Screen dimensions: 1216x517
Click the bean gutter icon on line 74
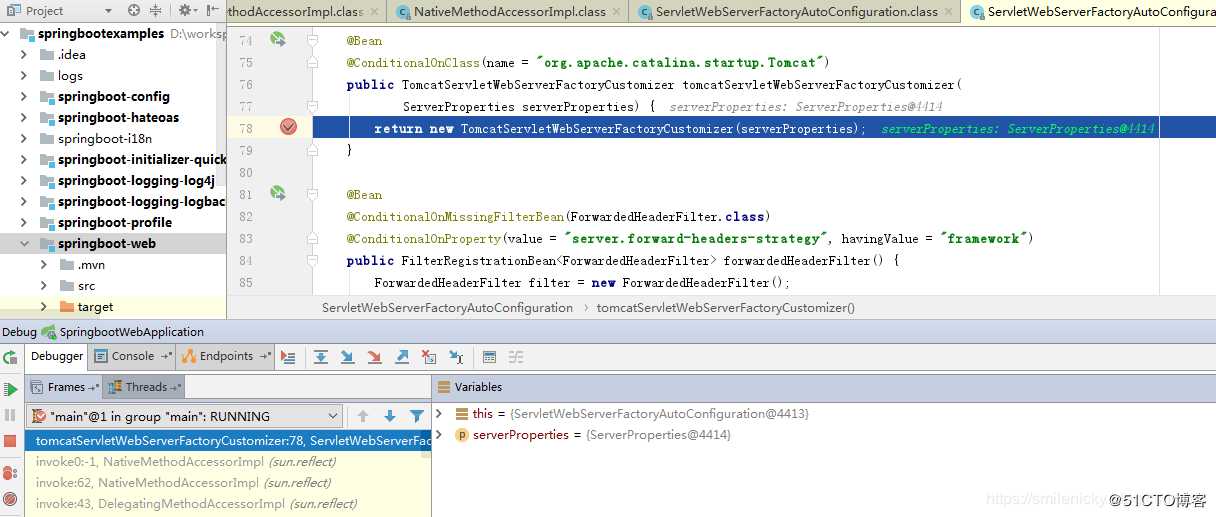[x=277, y=40]
